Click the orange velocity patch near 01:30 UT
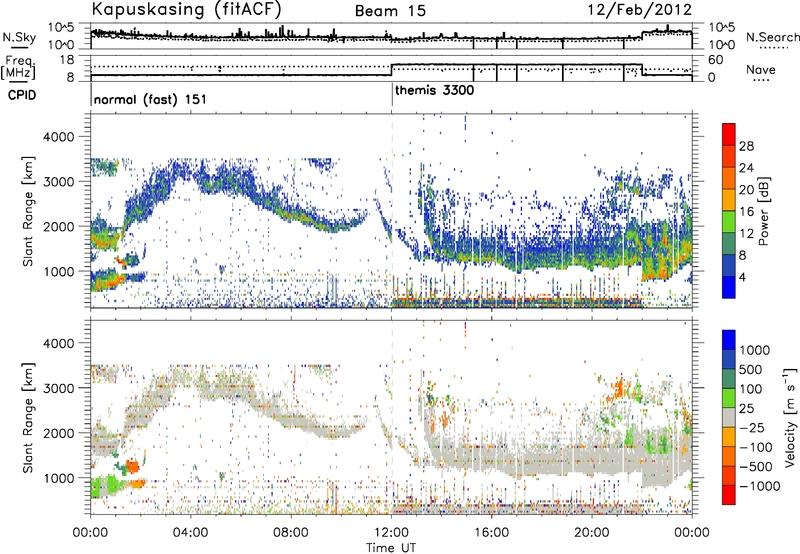This screenshot has height=554, width=800. 133,466
